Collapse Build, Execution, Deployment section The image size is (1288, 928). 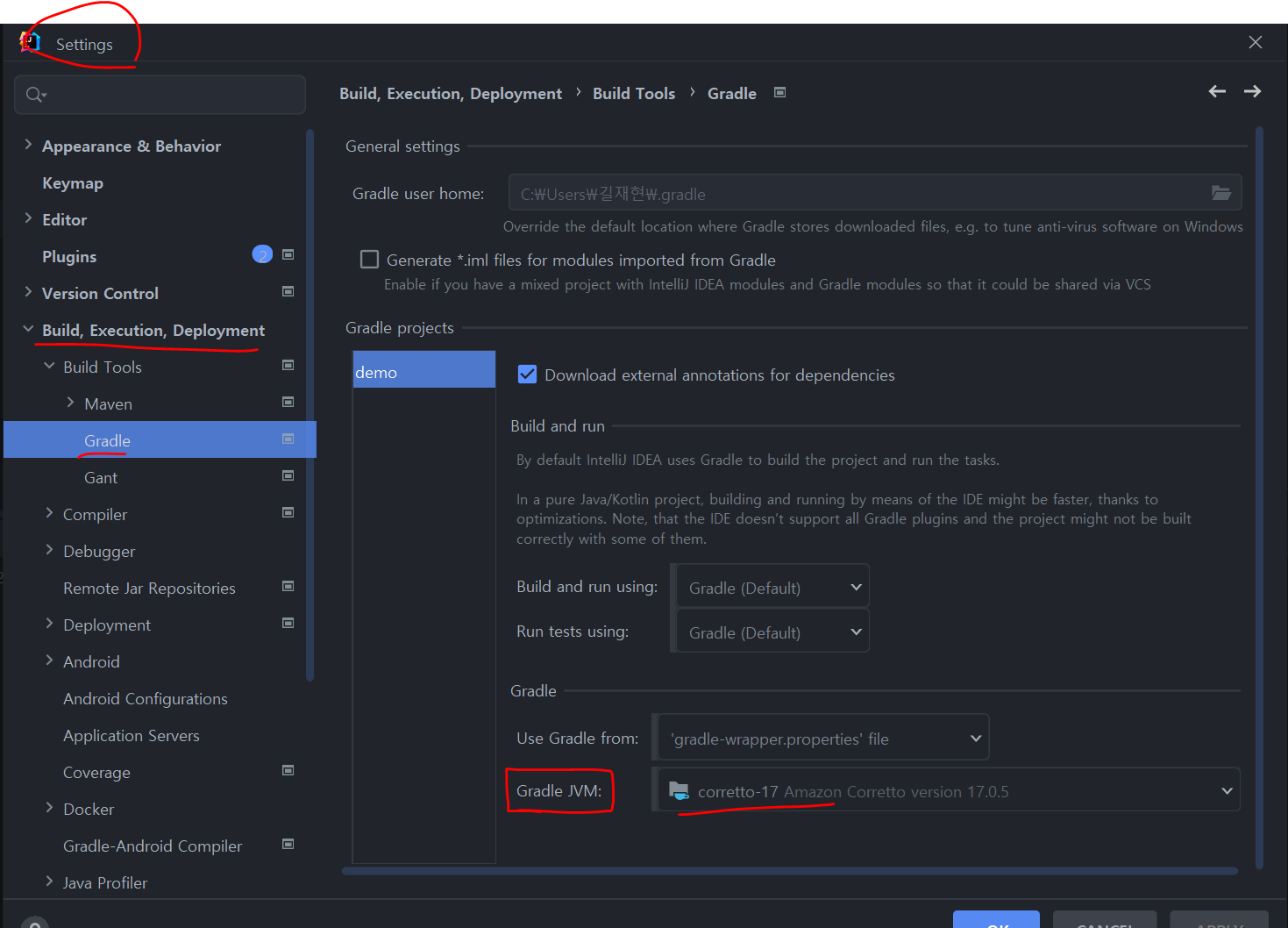pos(28,329)
